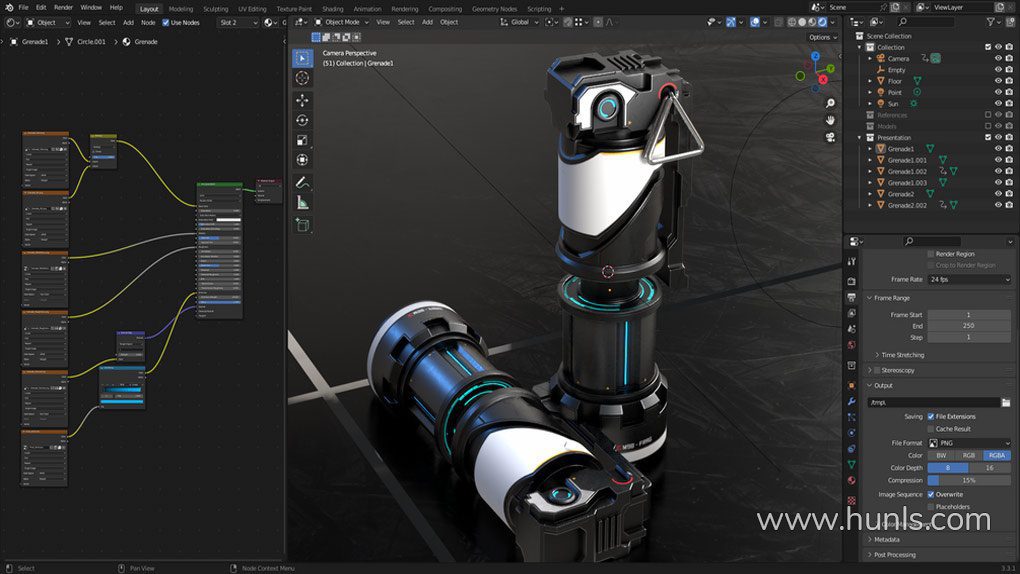
Task: Set color depth to 16
Action: pos(989,468)
